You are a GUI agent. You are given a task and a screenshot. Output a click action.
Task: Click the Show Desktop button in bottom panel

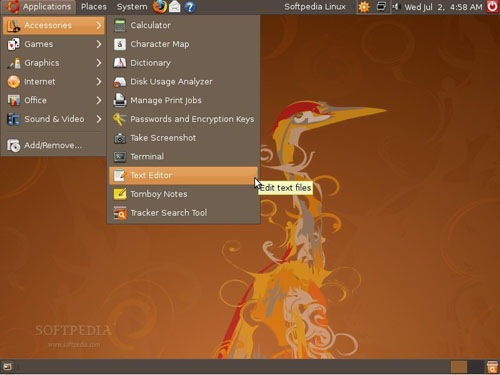(7, 367)
